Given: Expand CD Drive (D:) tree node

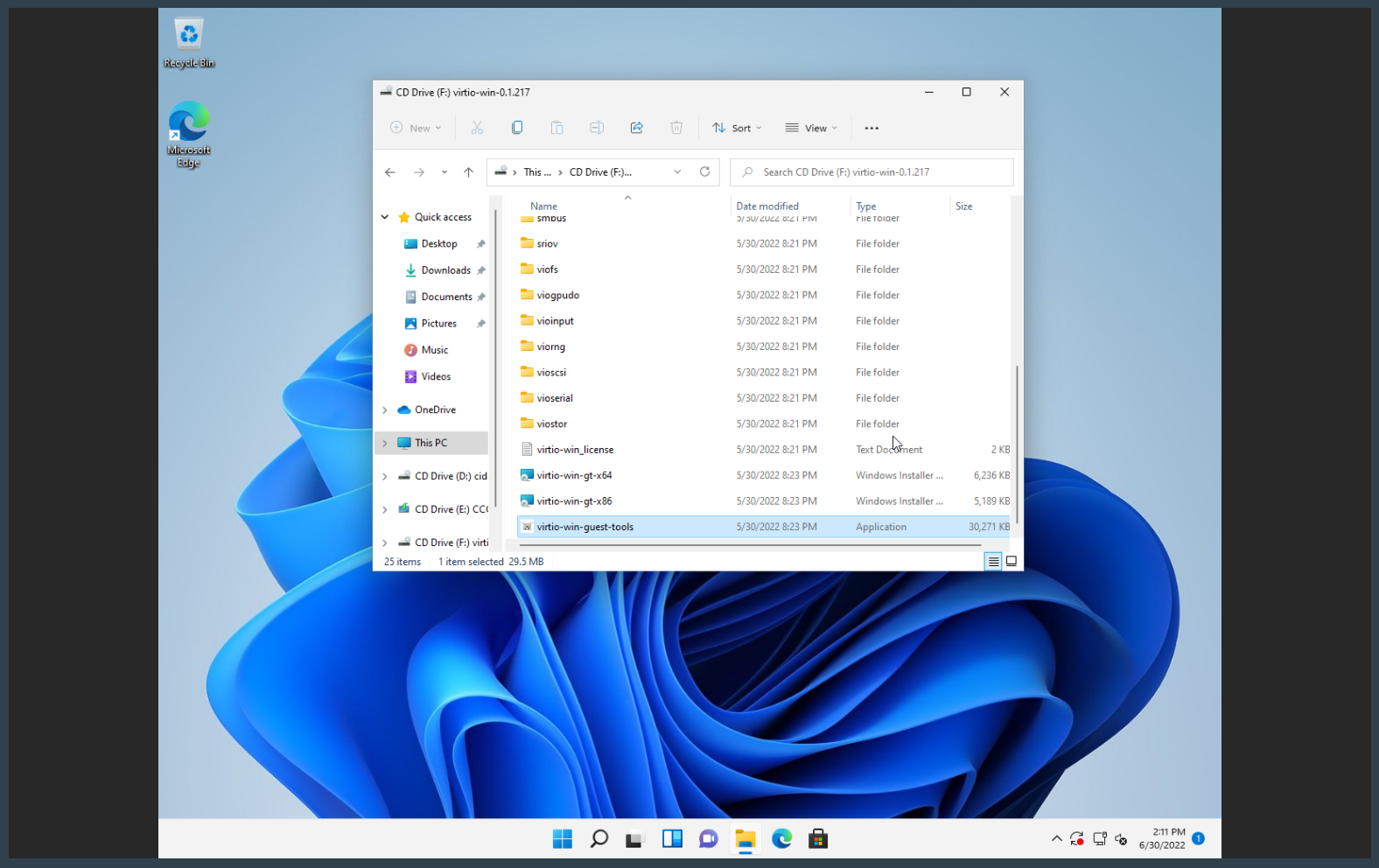Looking at the screenshot, I should (x=385, y=476).
